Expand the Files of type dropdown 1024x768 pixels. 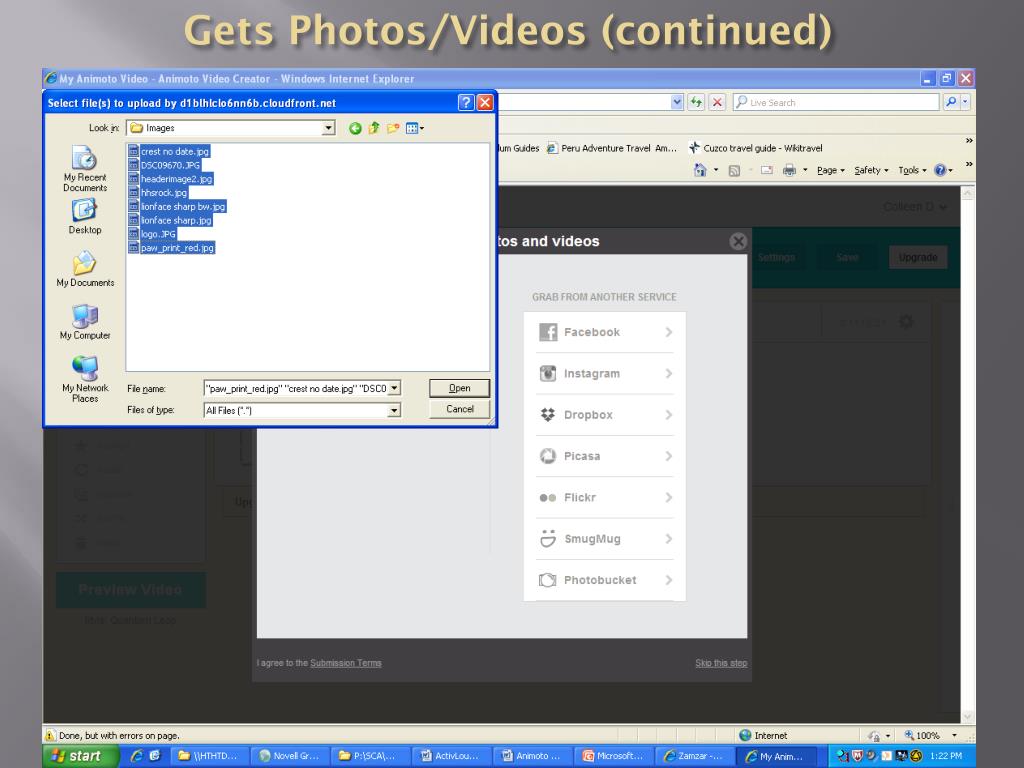(x=394, y=410)
